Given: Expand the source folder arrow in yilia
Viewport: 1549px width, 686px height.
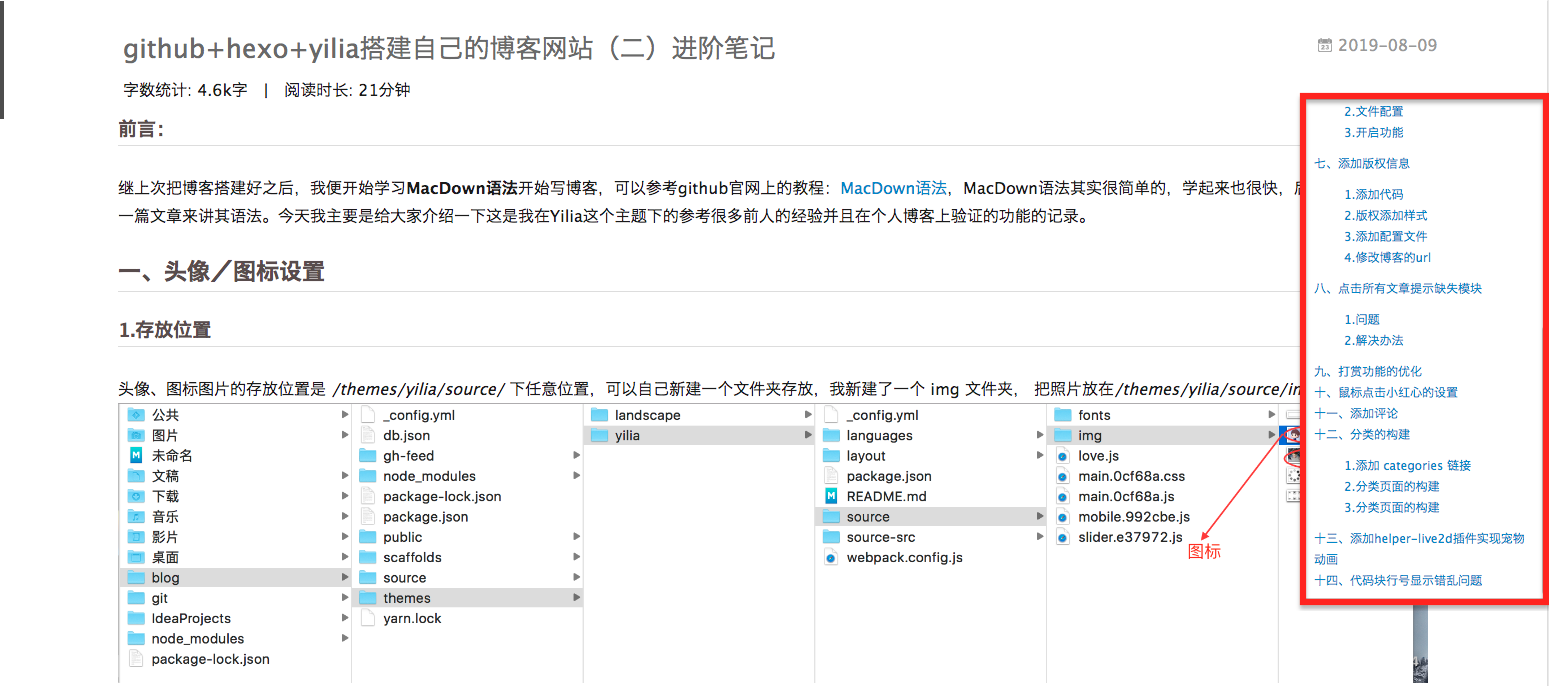Looking at the screenshot, I should 1040,517.
